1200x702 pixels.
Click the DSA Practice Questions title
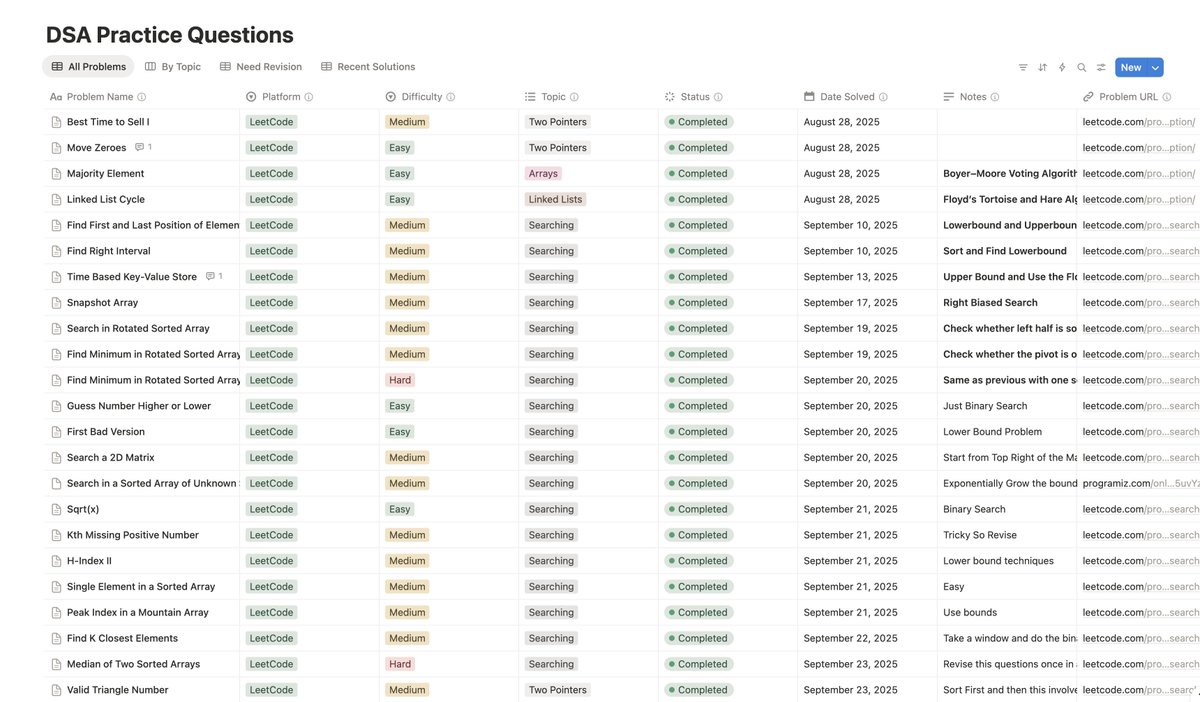click(170, 35)
